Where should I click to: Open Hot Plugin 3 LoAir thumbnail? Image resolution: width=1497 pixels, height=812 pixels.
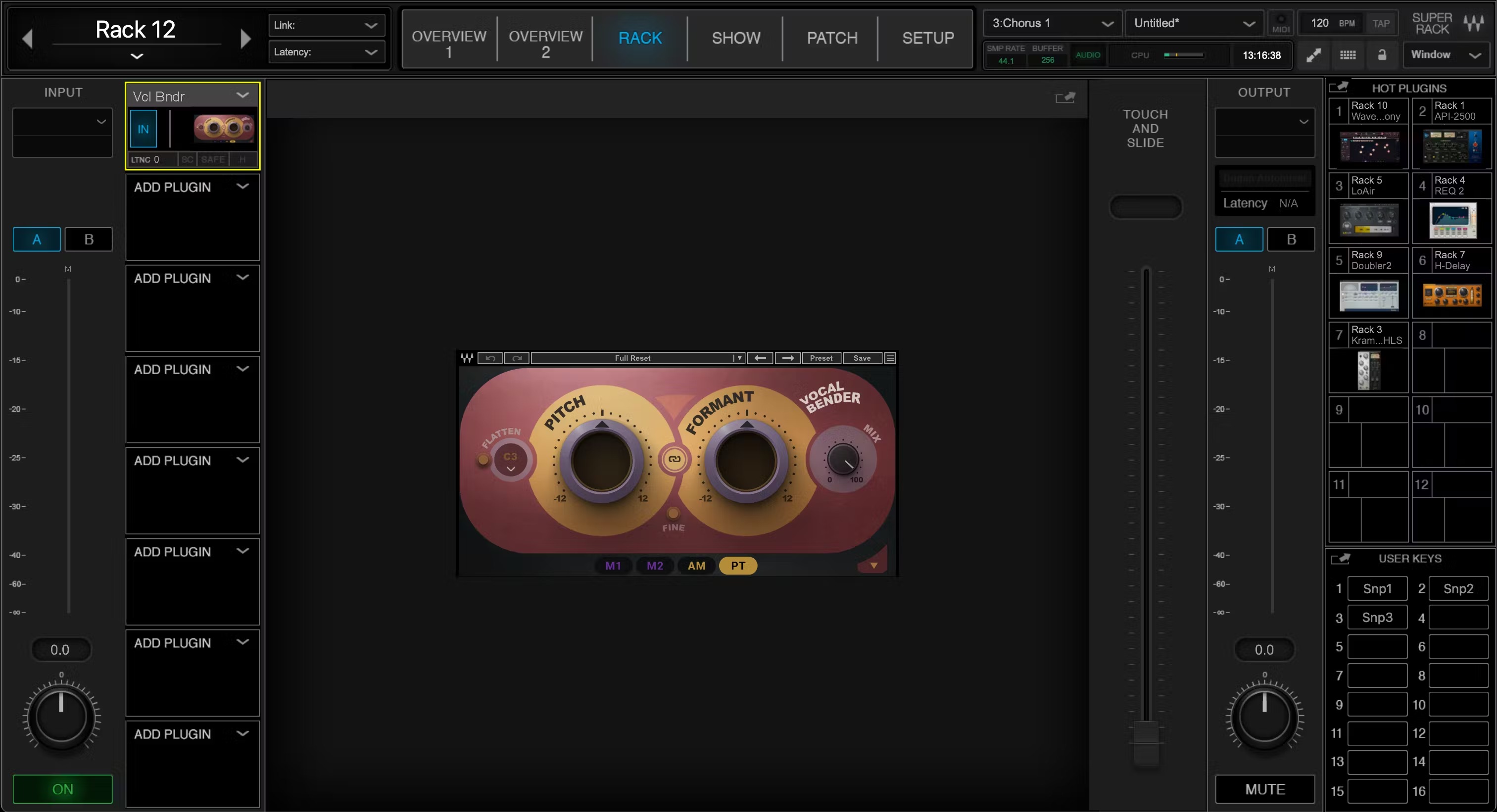tap(1369, 221)
